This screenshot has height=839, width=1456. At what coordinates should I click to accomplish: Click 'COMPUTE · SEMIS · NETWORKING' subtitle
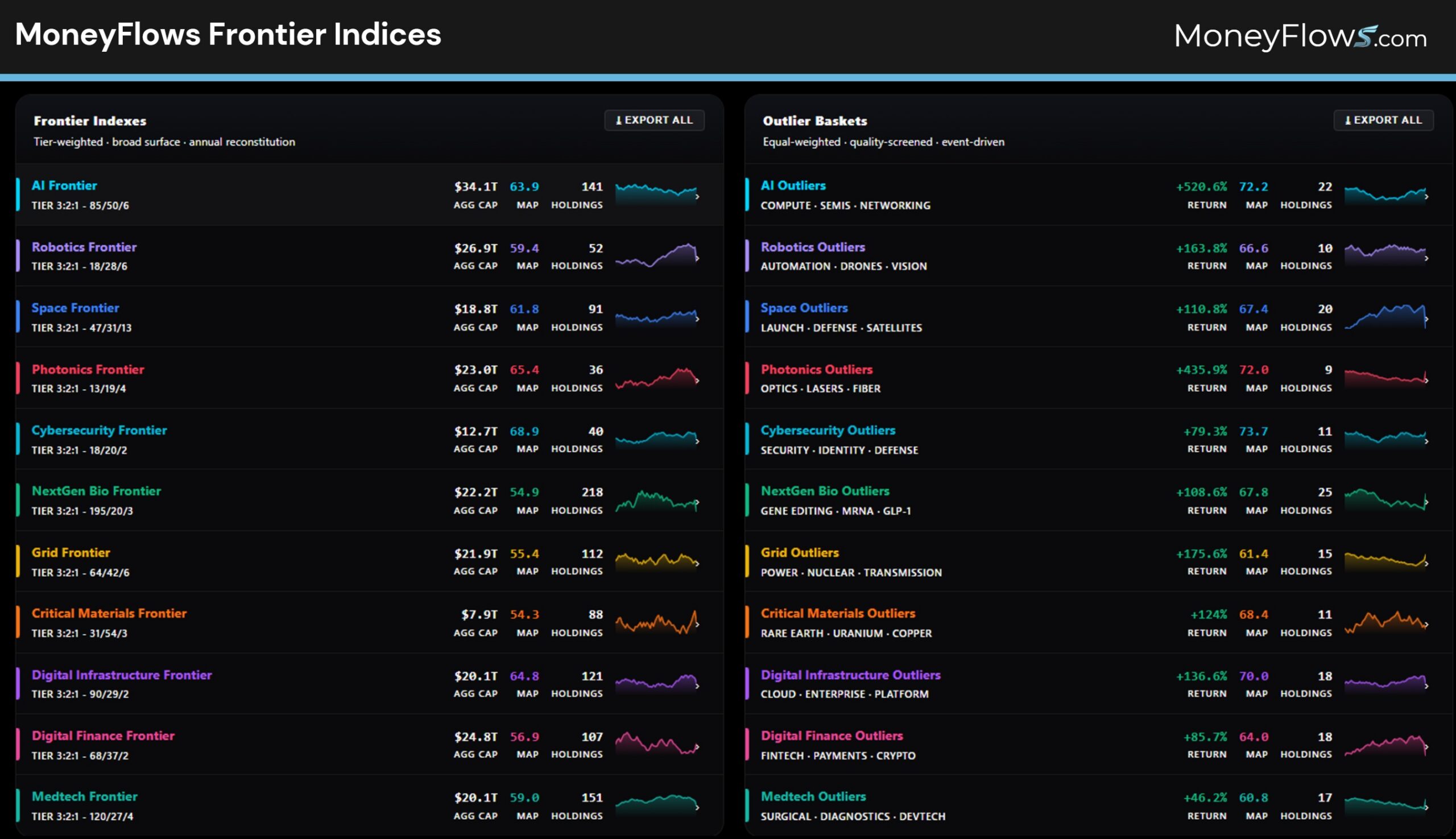click(x=845, y=206)
